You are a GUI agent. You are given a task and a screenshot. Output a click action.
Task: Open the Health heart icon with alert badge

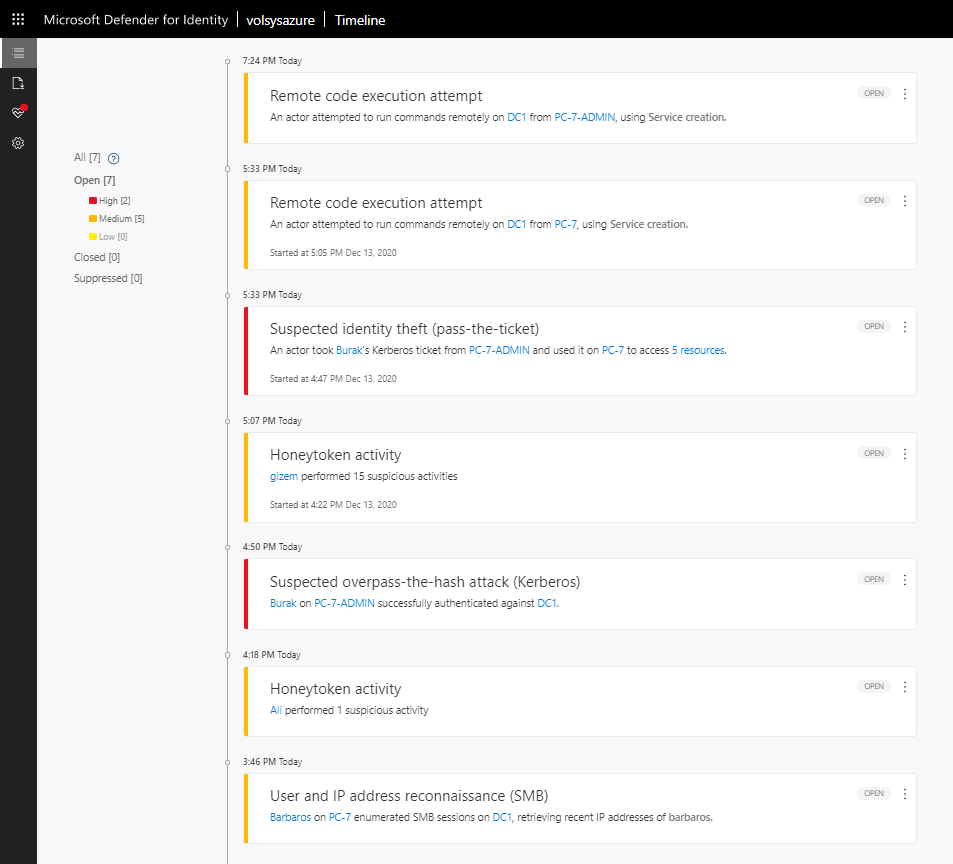coord(18,113)
